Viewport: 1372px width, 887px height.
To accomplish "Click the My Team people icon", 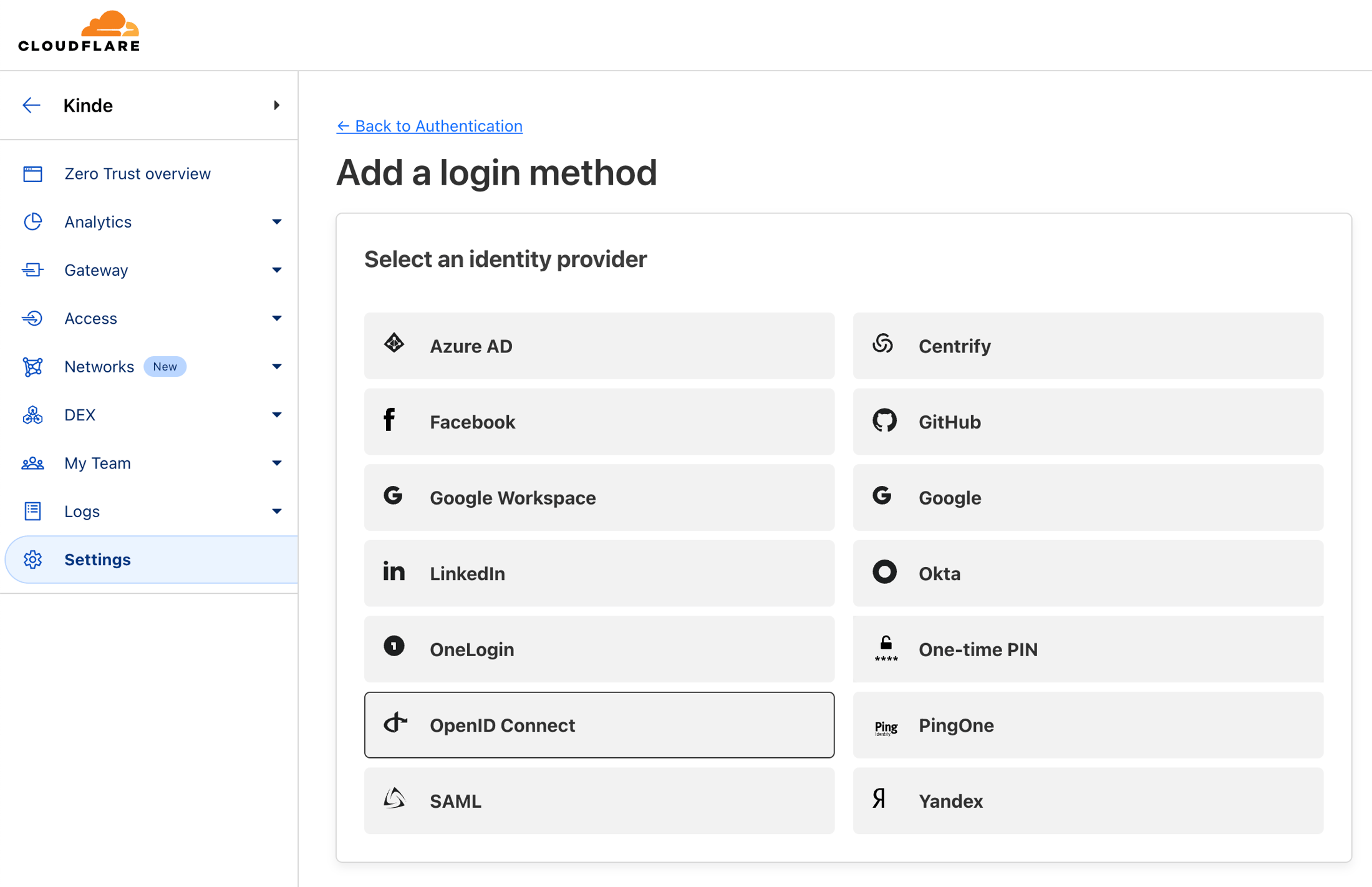I will [x=32, y=463].
